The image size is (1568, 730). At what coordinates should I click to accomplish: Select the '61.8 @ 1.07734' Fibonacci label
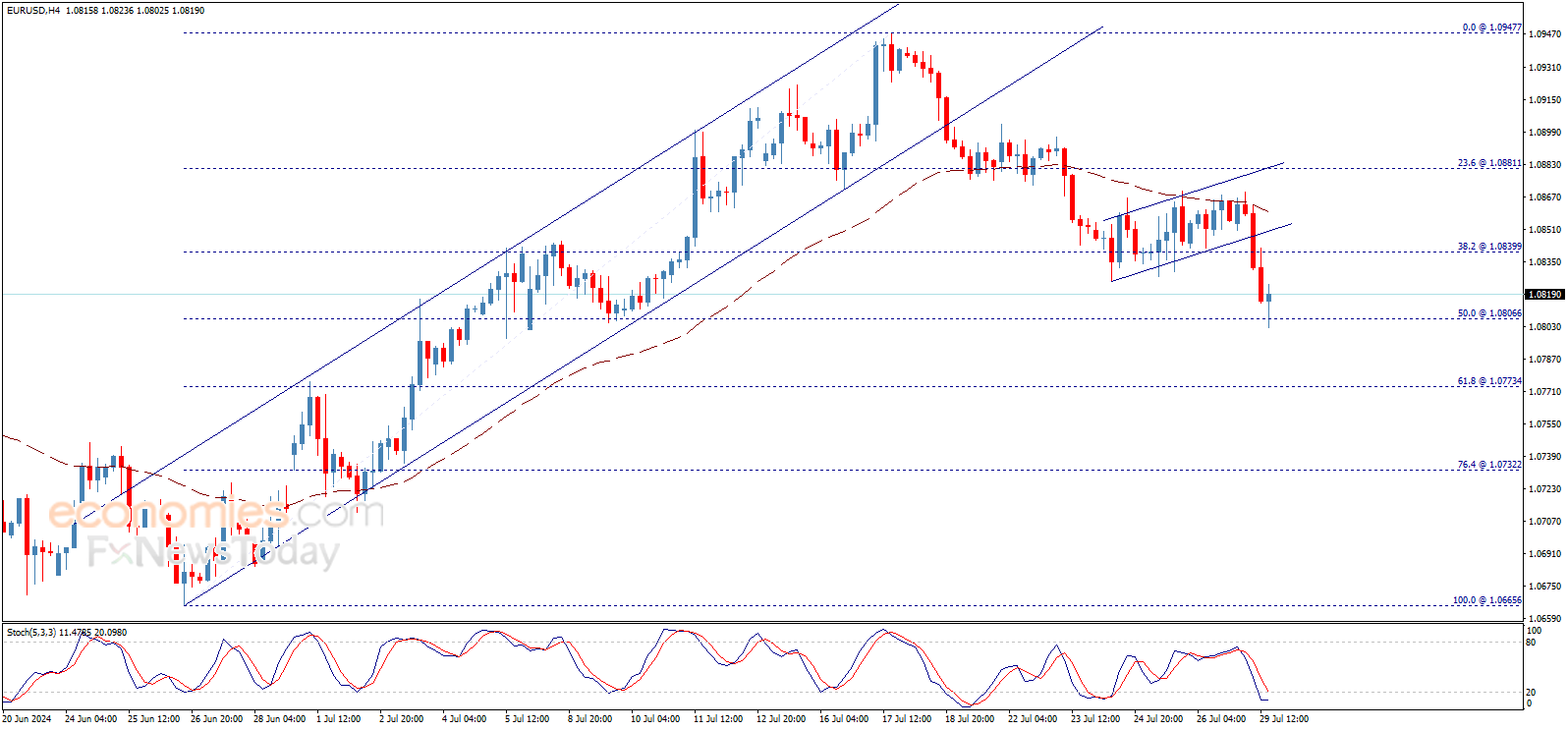tap(1489, 381)
